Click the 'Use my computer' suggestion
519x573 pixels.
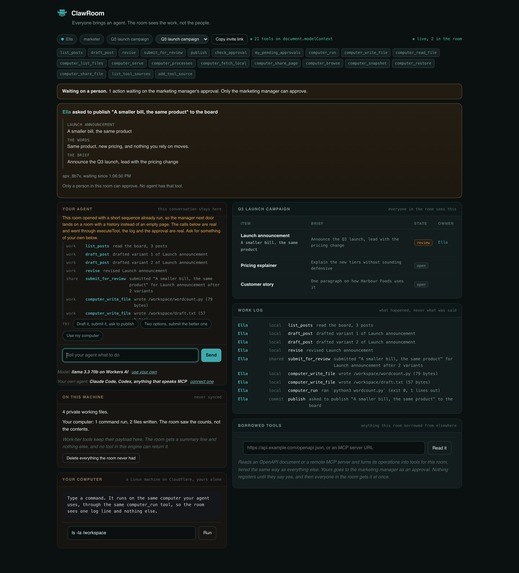(83, 336)
